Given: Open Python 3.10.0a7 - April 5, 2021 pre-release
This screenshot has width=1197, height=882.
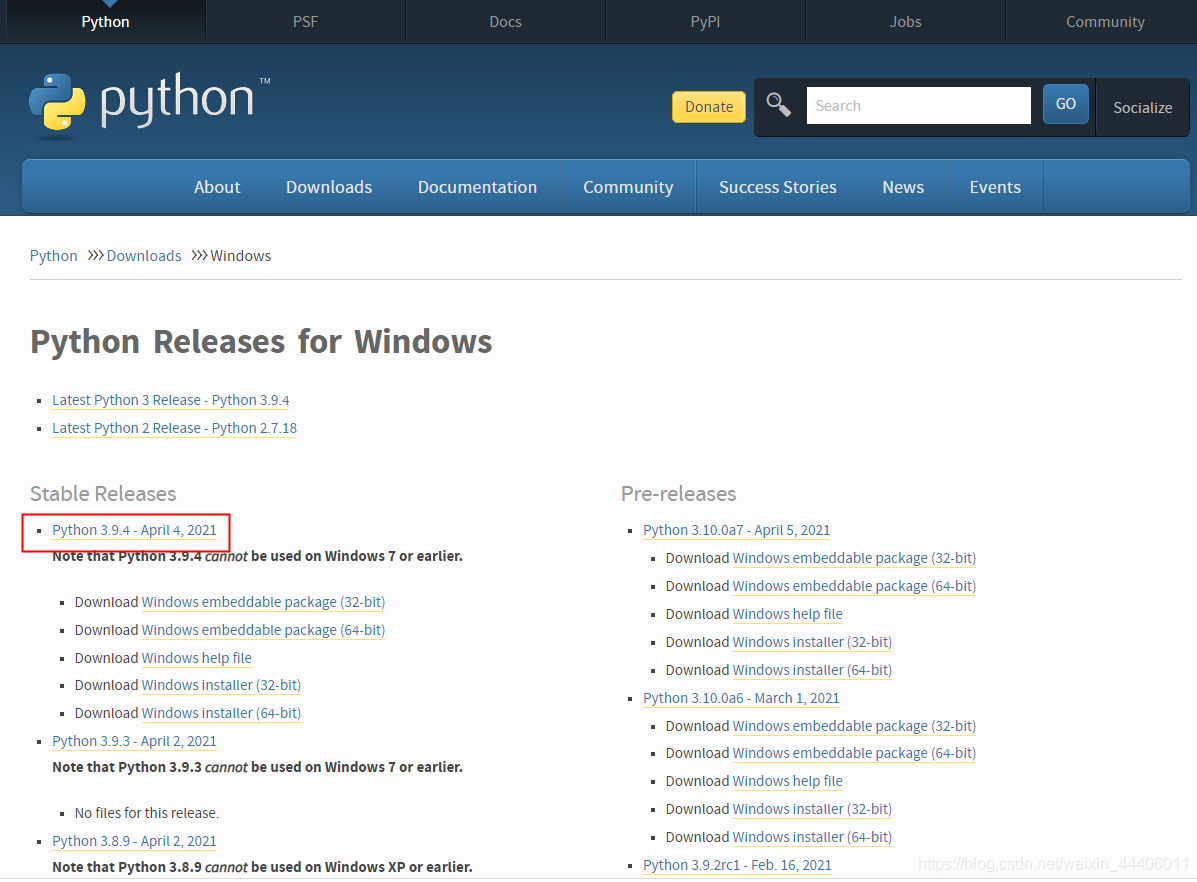Looking at the screenshot, I should (737, 530).
